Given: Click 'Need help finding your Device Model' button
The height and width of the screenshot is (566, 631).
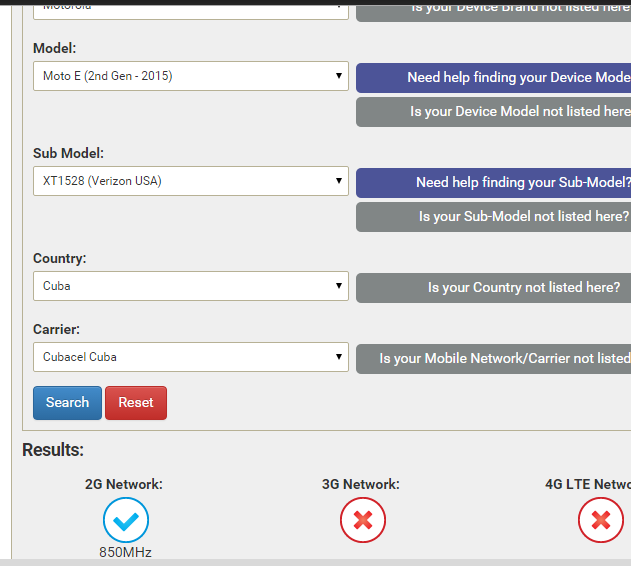Looking at the screenshot, I should pyautogui.click(x=494, y=78).
